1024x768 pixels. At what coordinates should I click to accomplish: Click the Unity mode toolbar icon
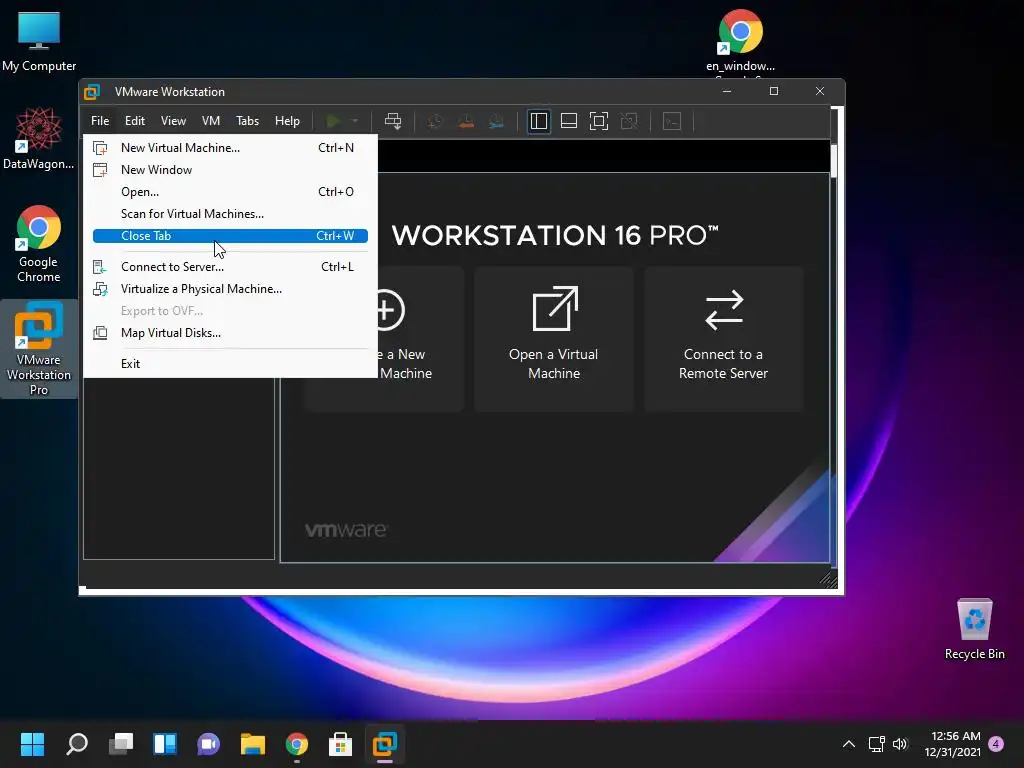click(x=629, y=121)
